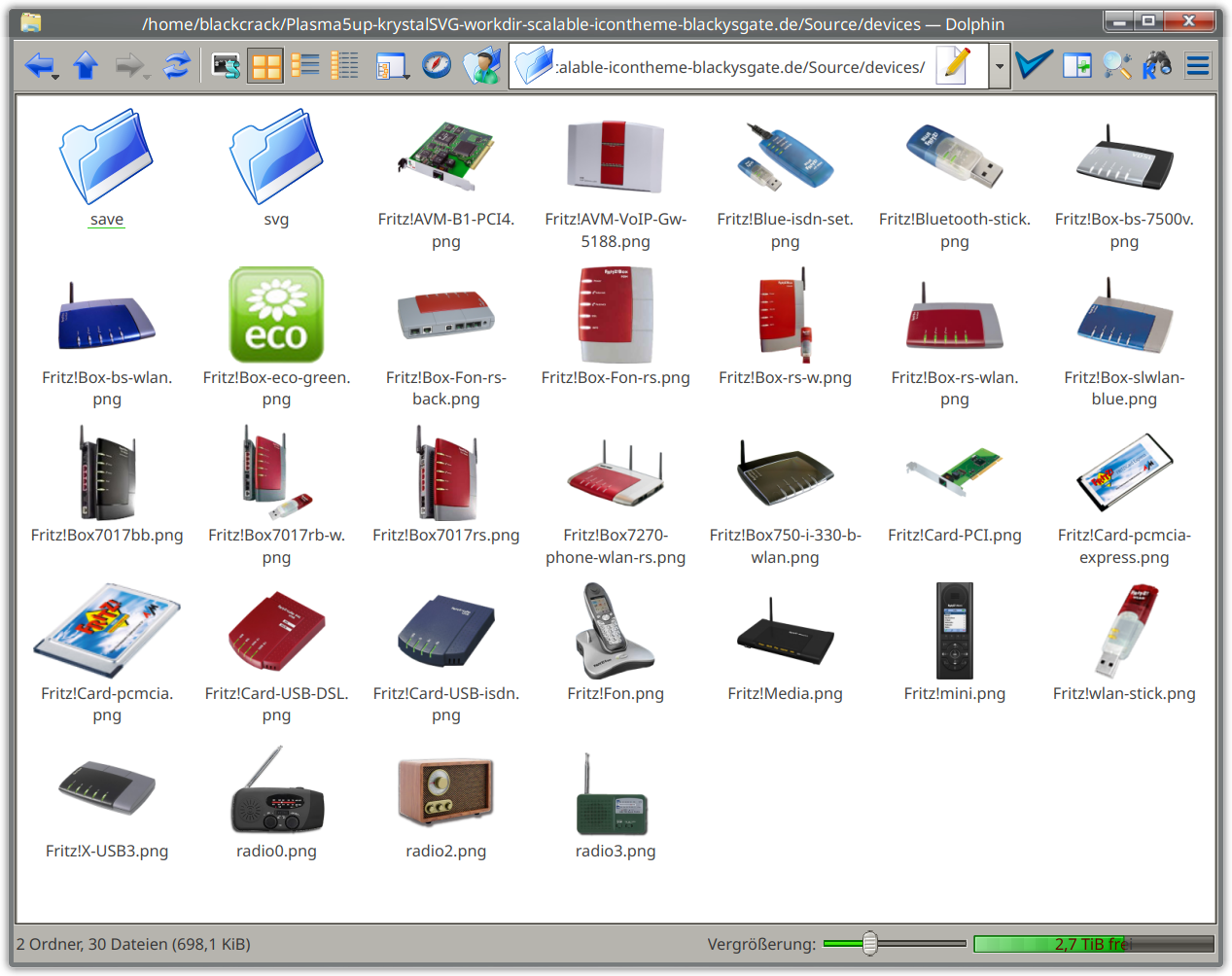Select Fritz!Card-pcmcia.png file icon
The image size is (1232, 976).
coord(107,630)
